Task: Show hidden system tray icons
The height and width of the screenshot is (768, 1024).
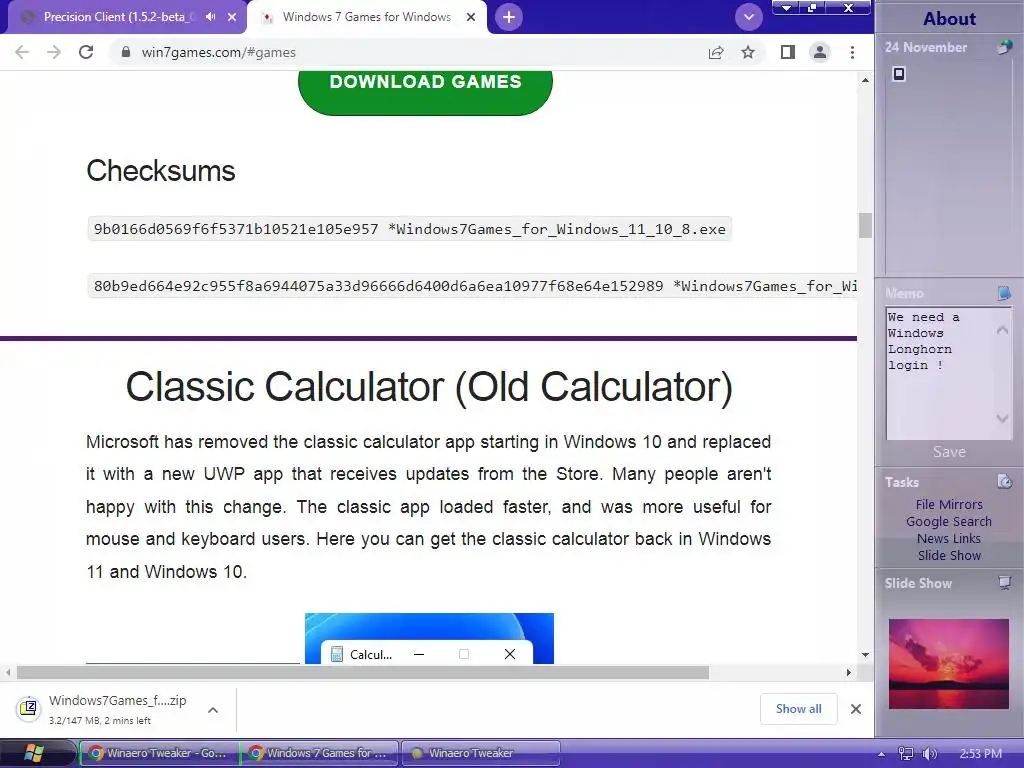Action: coord(881,754)
